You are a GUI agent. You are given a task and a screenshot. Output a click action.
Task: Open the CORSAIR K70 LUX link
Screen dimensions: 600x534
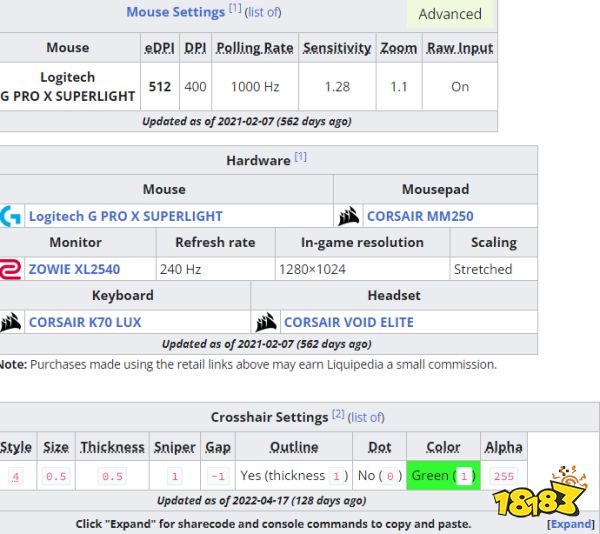85,322
